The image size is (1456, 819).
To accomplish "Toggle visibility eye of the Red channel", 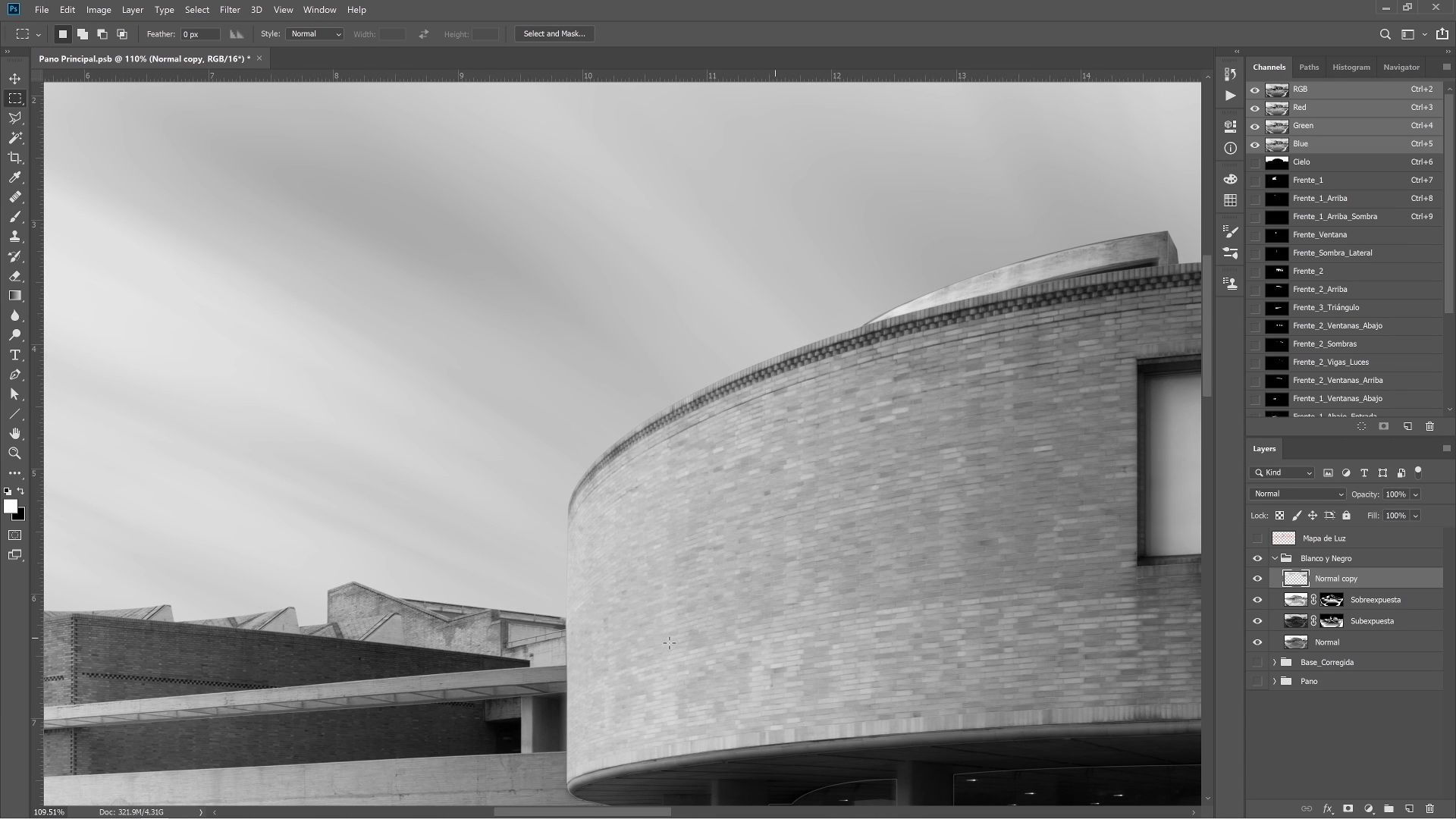I will (1255, 108).
